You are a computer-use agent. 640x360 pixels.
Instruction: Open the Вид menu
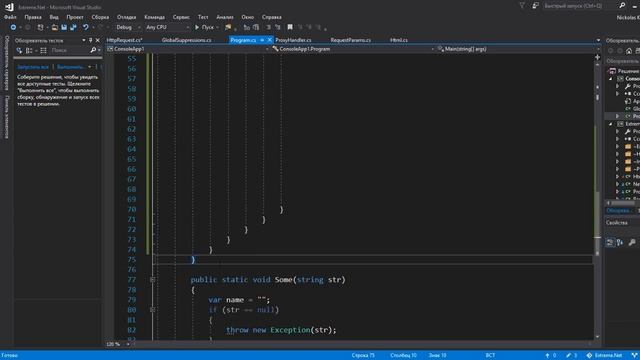coord(54,17)
